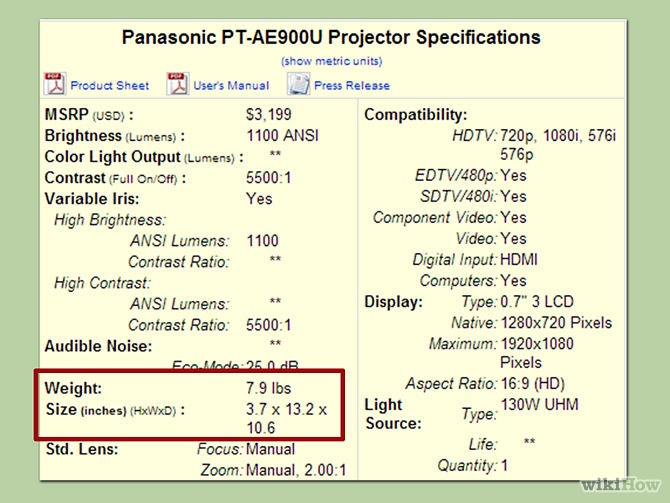Select the Zoom value Manual, 2.00:1
670x503 pixels.
point(296,470)
